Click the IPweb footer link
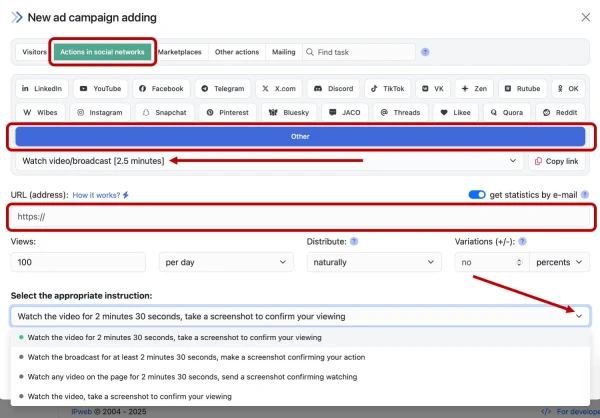Screen dimensions: 600x418 click(x=82, y=412)
